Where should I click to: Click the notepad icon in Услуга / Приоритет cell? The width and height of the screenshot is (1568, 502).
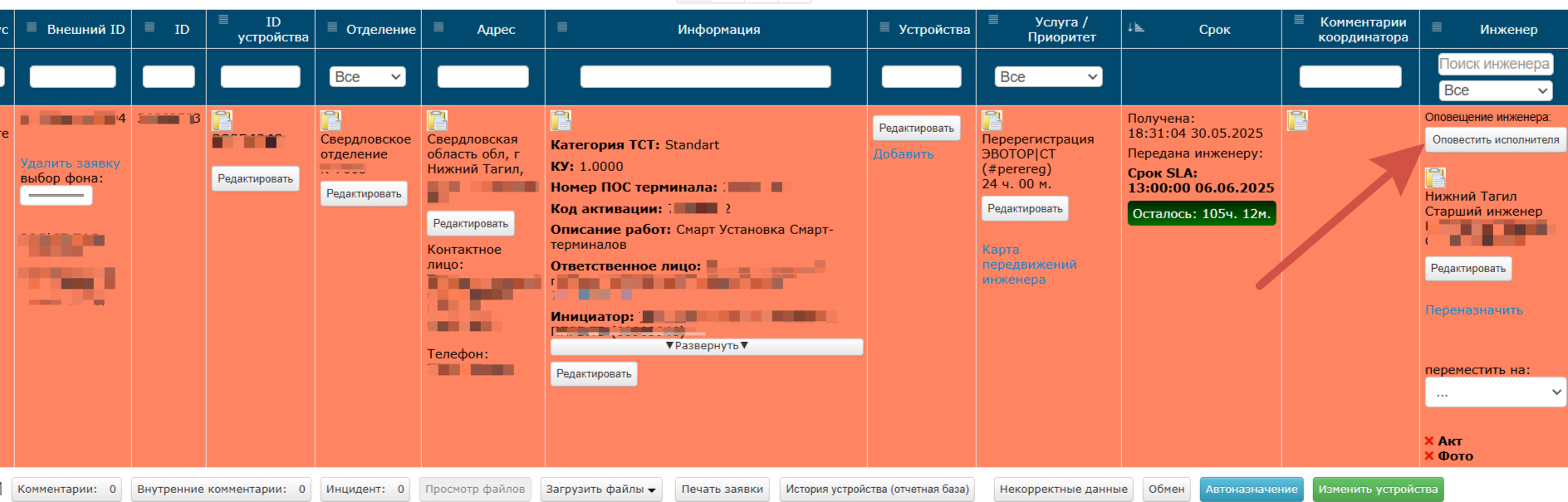pos(992,121)
